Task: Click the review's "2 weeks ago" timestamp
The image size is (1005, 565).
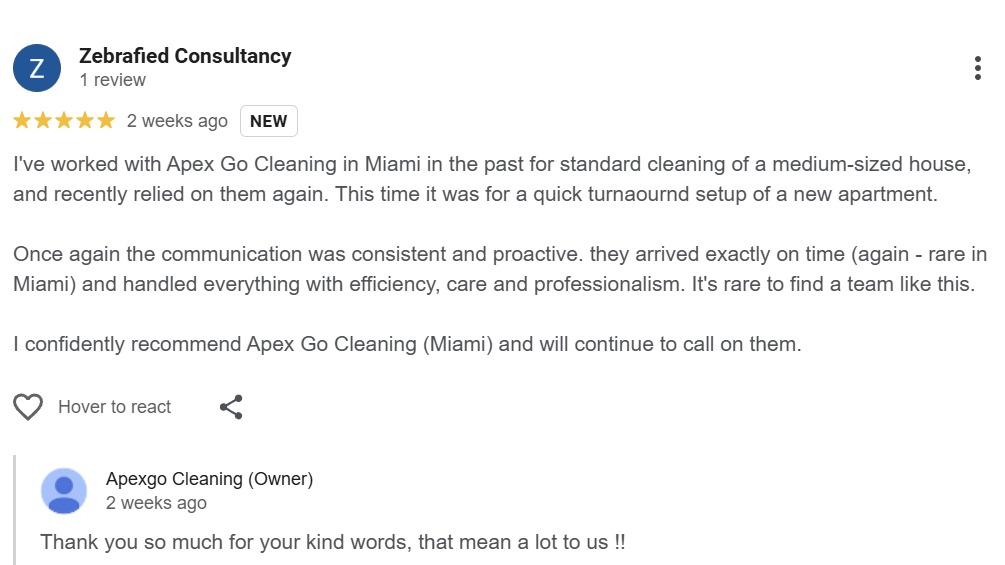Action: [177, 121]
